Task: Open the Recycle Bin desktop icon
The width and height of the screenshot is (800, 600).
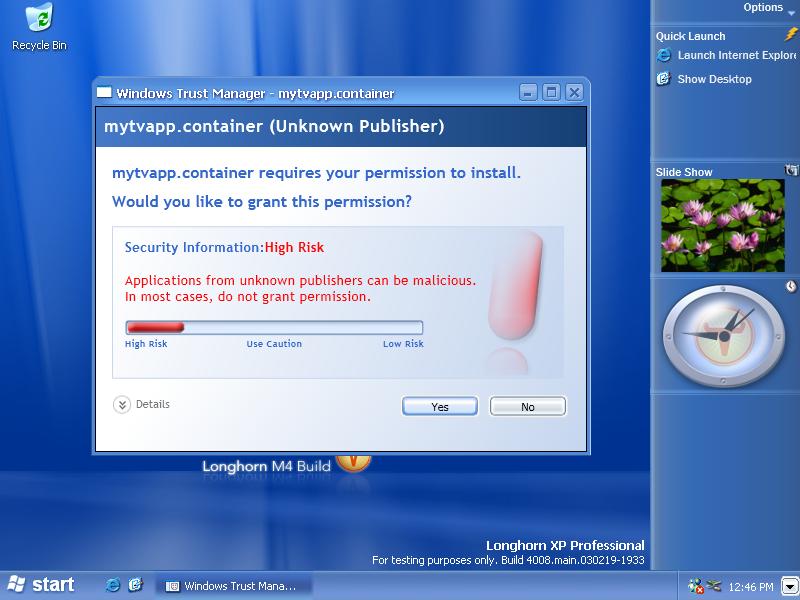Action: pyautogui.click(x=39, y=27)
